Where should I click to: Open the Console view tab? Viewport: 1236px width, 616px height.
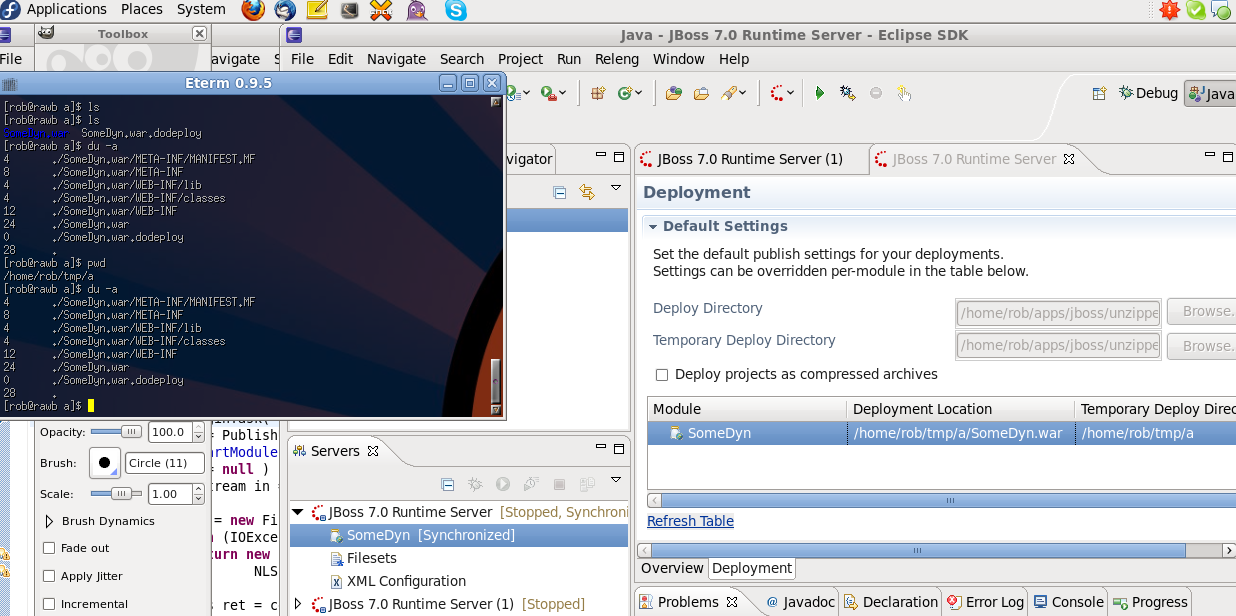tap(1068, 602)
